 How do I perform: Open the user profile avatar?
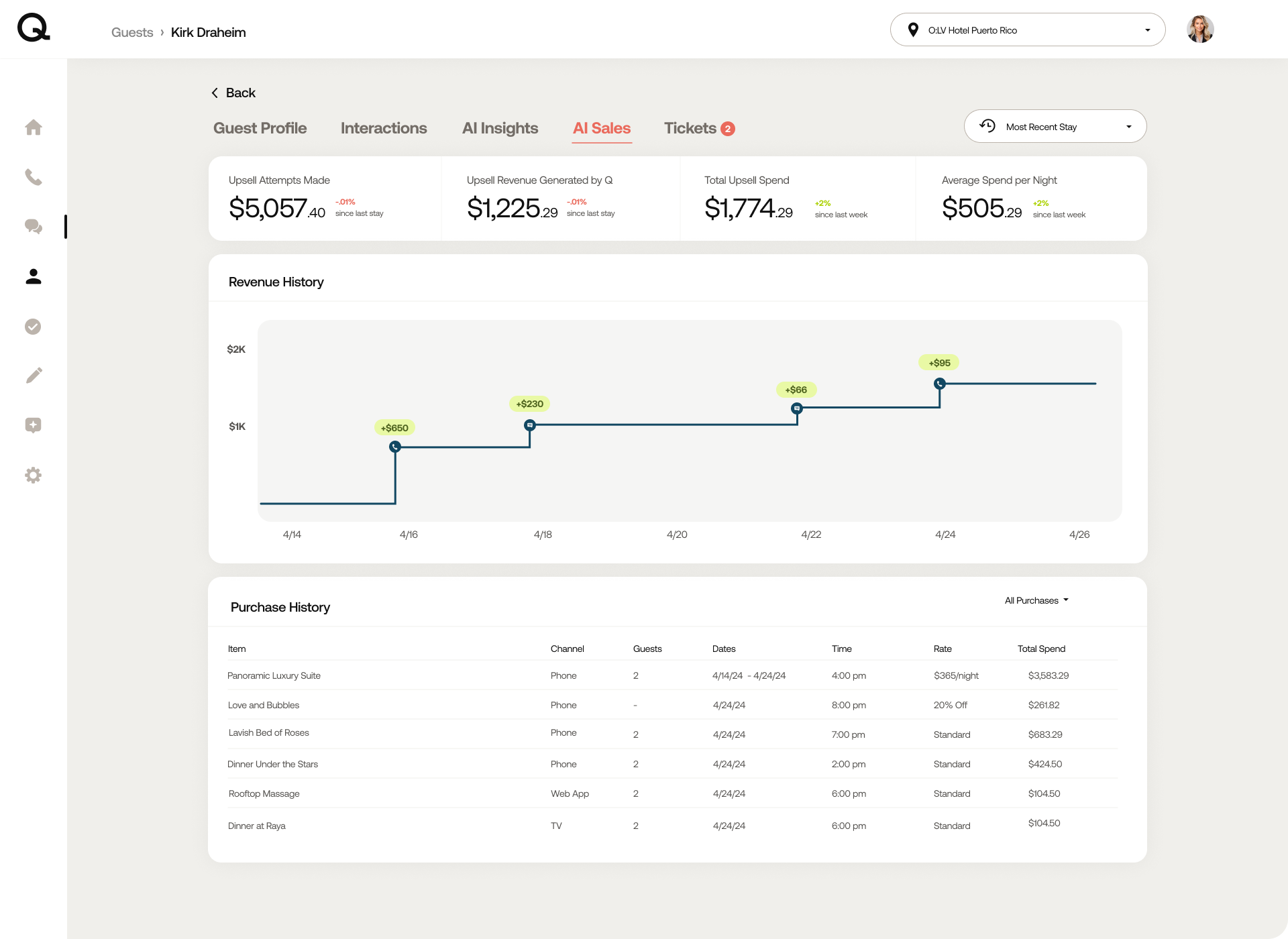[1199, 30]
